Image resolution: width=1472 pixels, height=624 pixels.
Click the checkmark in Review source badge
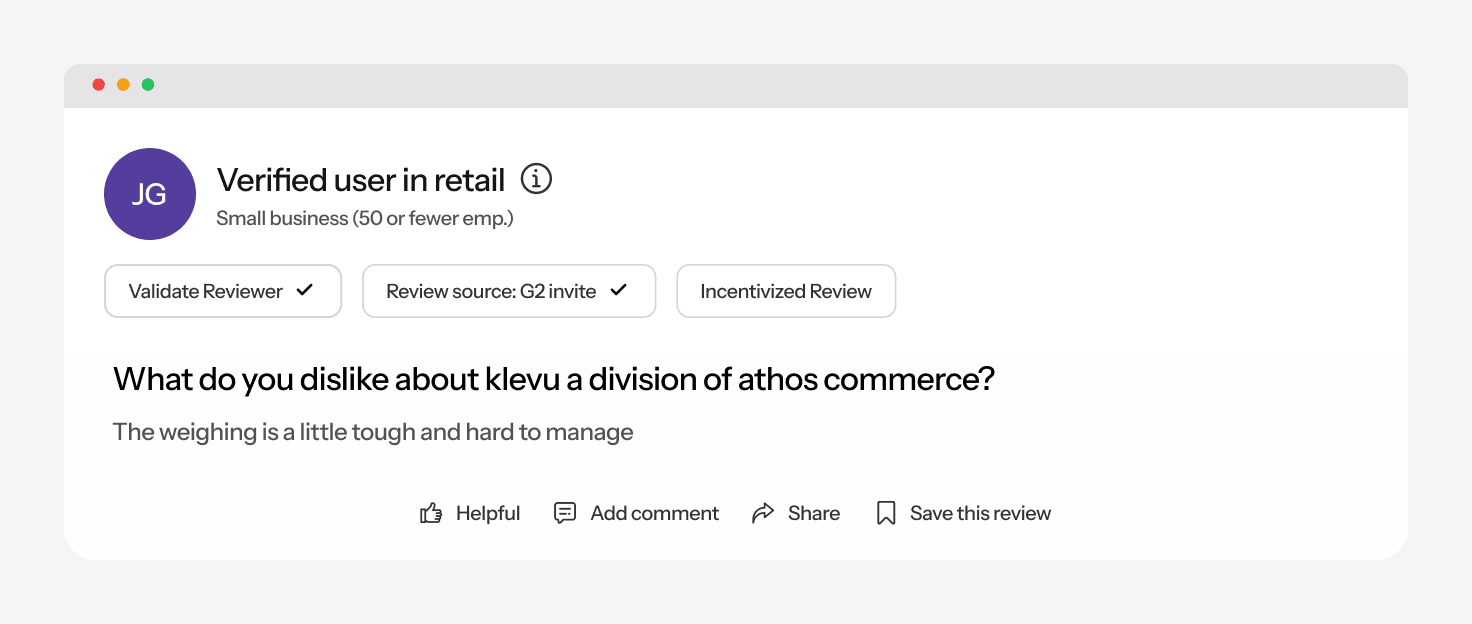coord(619,290)
